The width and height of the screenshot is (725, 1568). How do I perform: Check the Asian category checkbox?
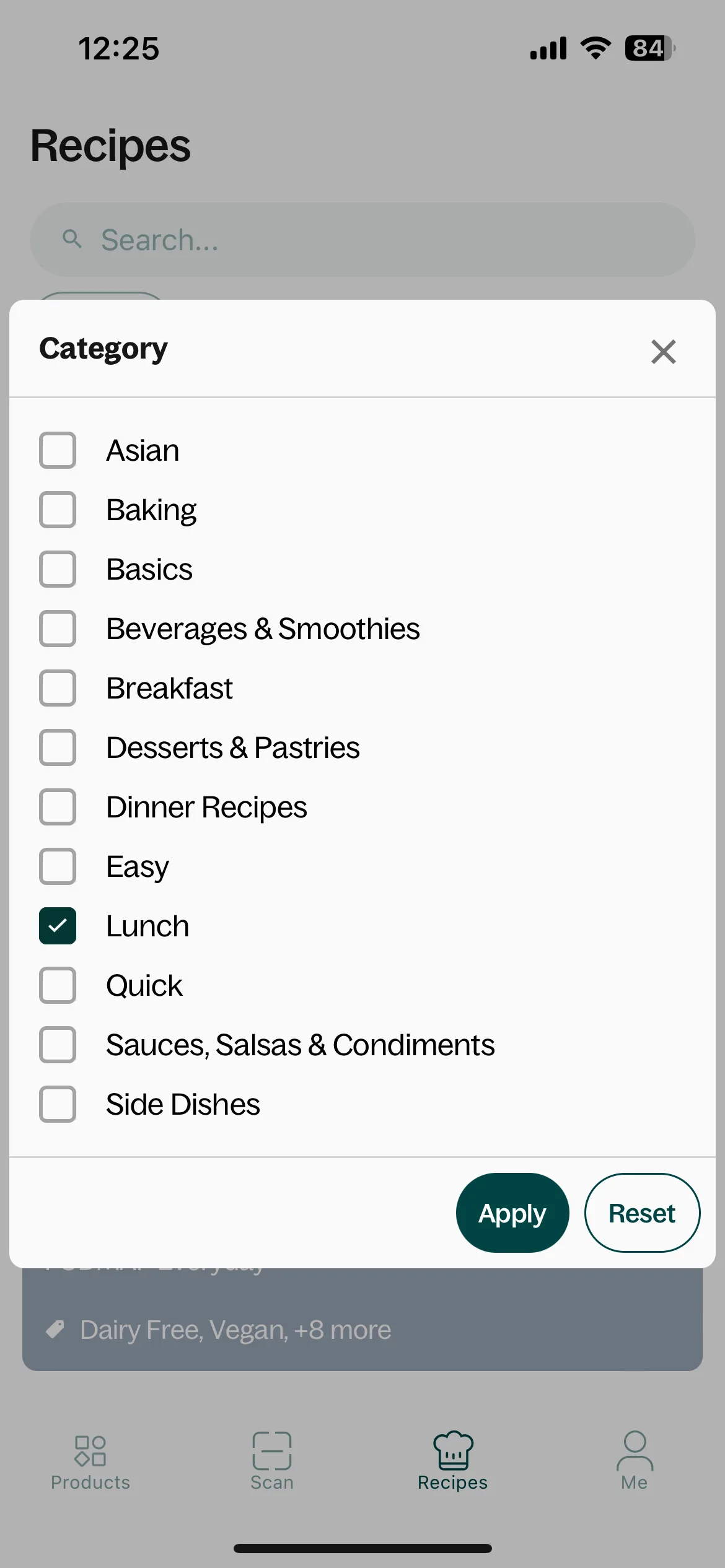(58, 450)
